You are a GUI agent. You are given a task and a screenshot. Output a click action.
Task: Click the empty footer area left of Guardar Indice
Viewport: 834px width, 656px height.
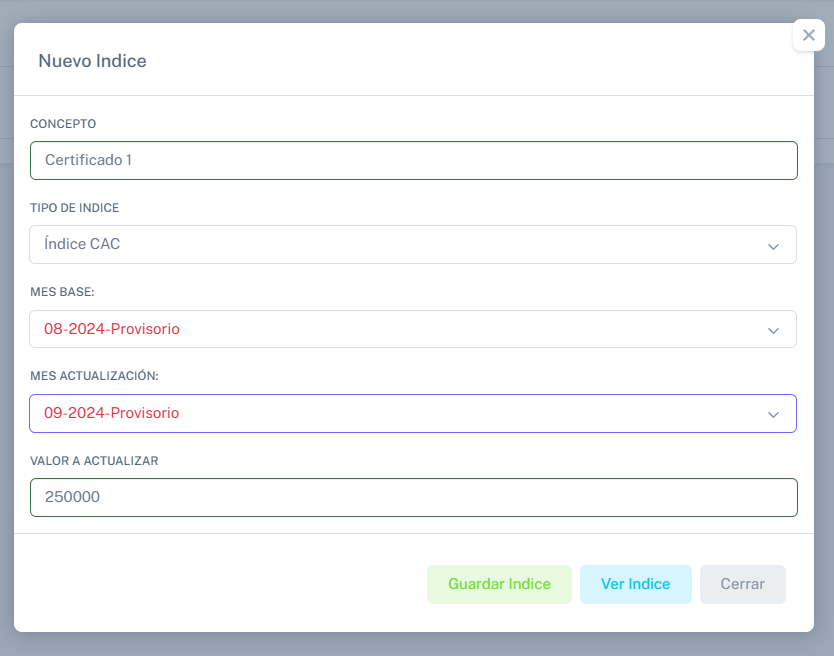(220, 584)
